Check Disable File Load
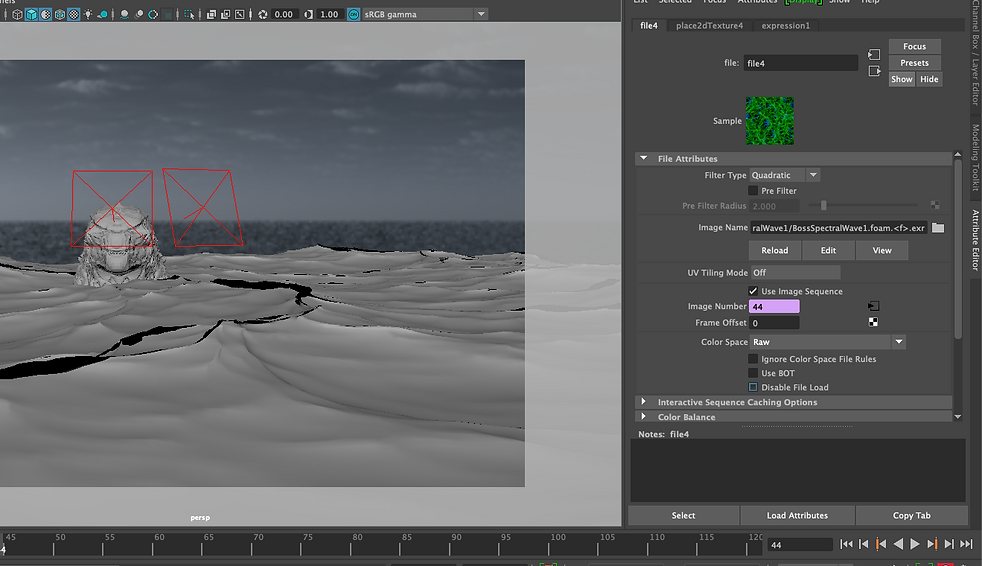Viewport: 982px width, 566px height. point(753,387)
